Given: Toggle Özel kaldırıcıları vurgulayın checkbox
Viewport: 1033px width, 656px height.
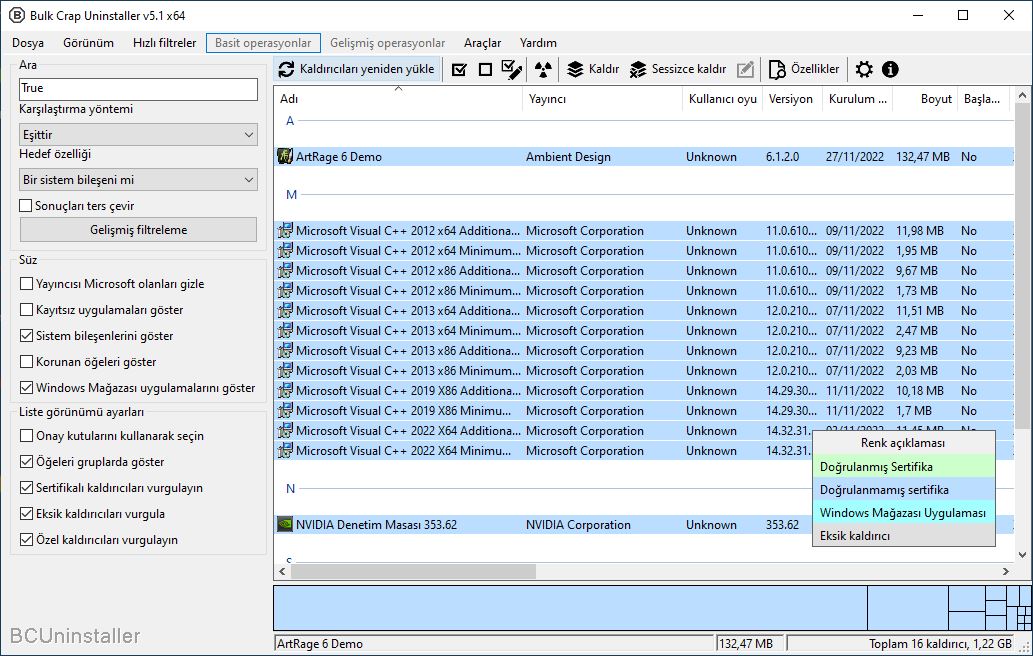Looking at the screenshot, I should tap(26, 540).
